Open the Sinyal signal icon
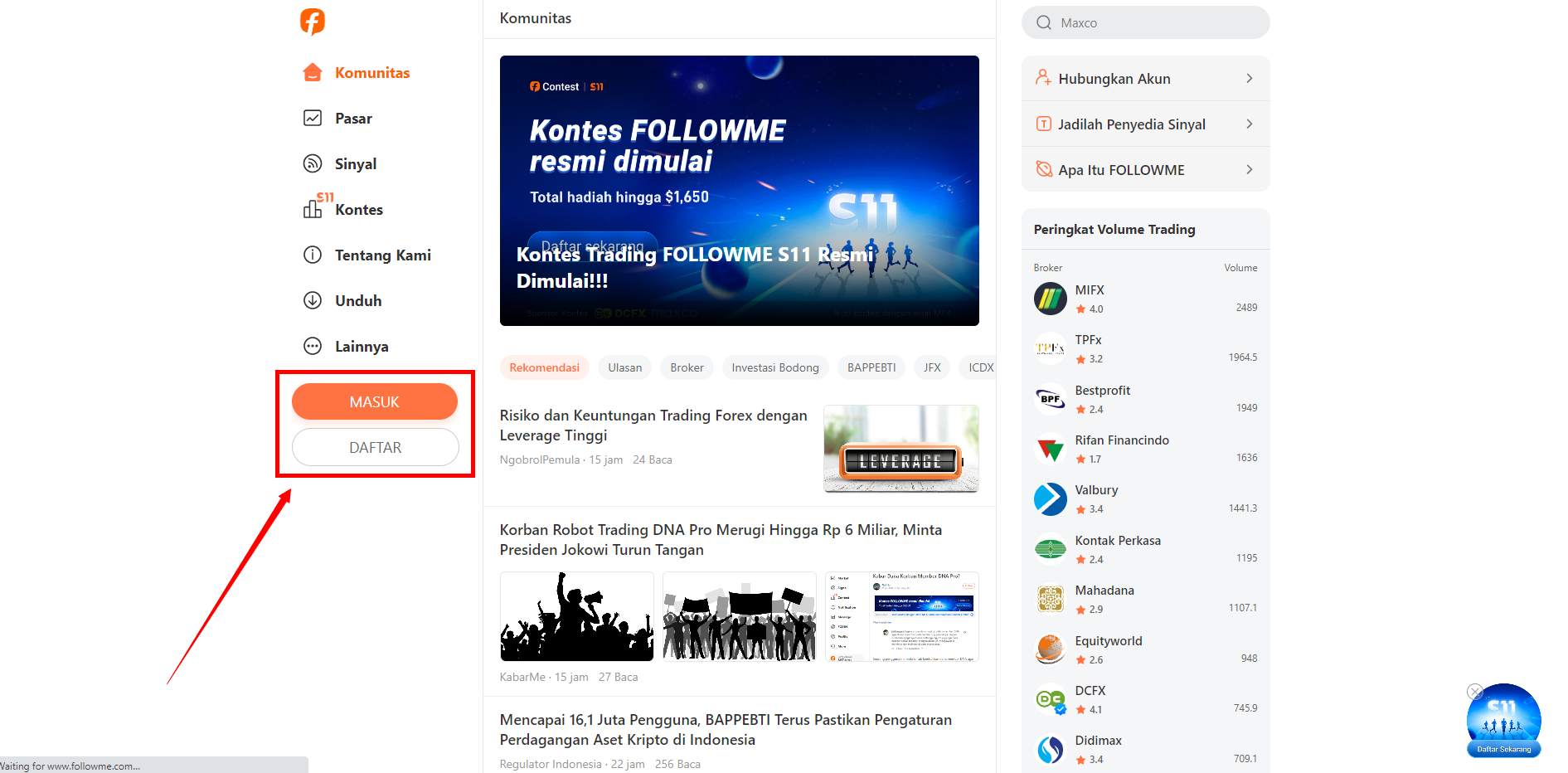Image resolution: width=1568 pixels, height=773 pixels. pos(313,163)
